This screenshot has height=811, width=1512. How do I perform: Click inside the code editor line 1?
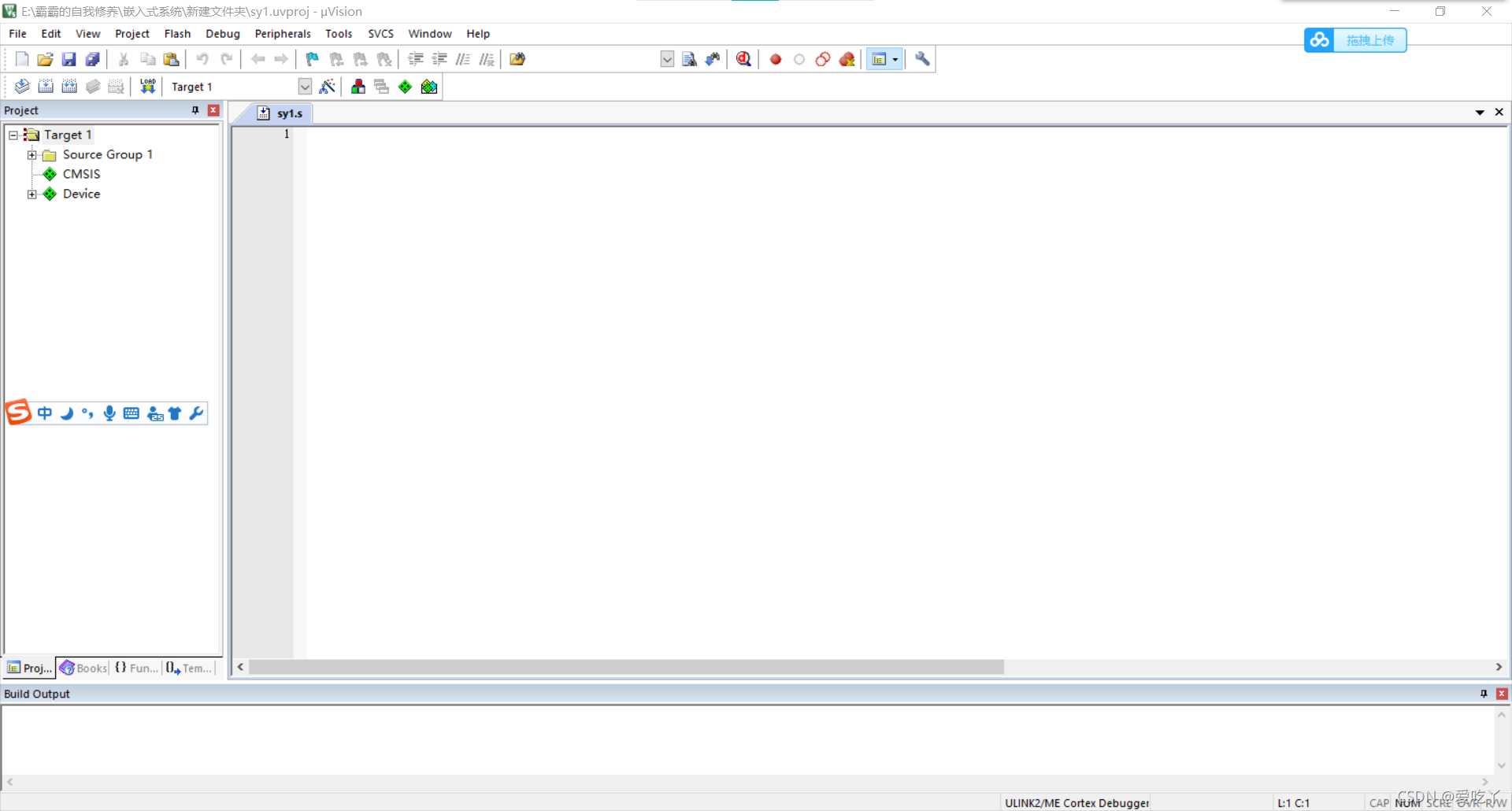pos(906,134)
